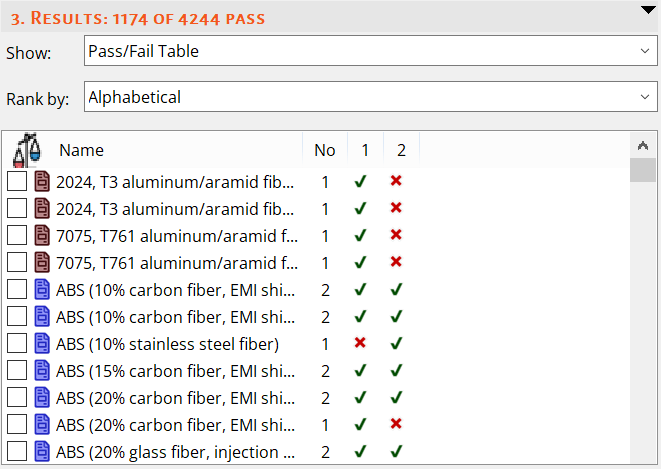Click the blue record icon for ABS 20% glass fiber
Screen dimensions: 661x469
pyautogui.click(x=42, y=451)
